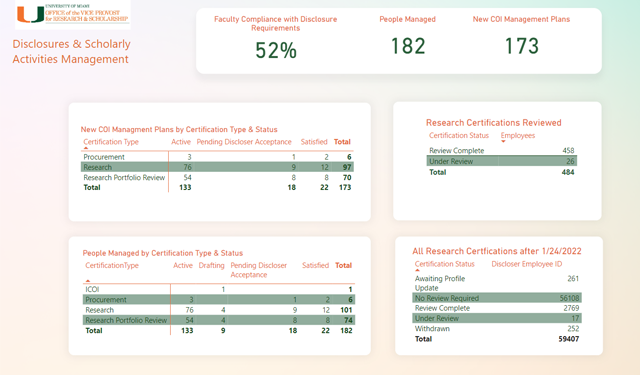Sort All Research Certifications by Certification Status
The width and height of the screenshot is (640, 375).
444,264
